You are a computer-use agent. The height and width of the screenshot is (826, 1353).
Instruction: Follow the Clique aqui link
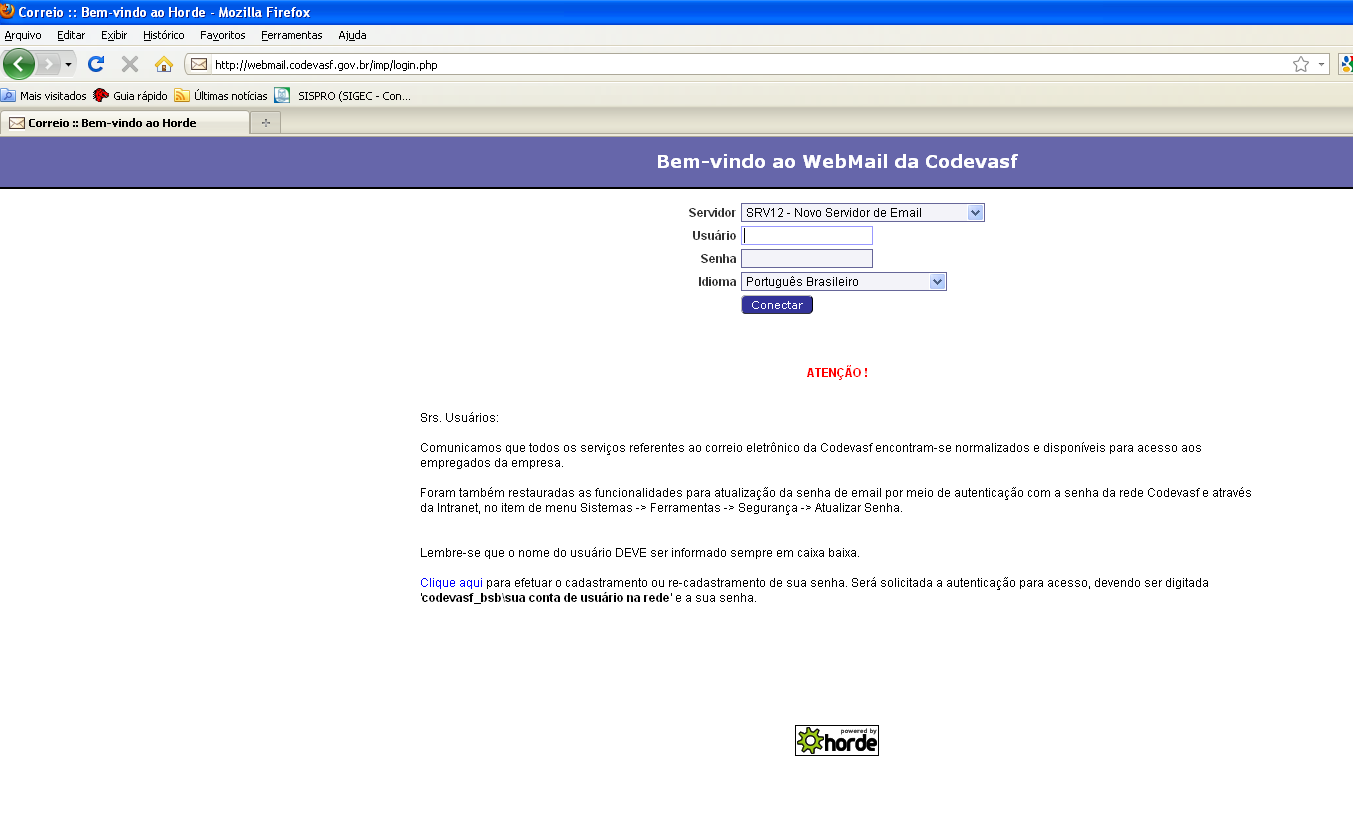pos(451,582)
